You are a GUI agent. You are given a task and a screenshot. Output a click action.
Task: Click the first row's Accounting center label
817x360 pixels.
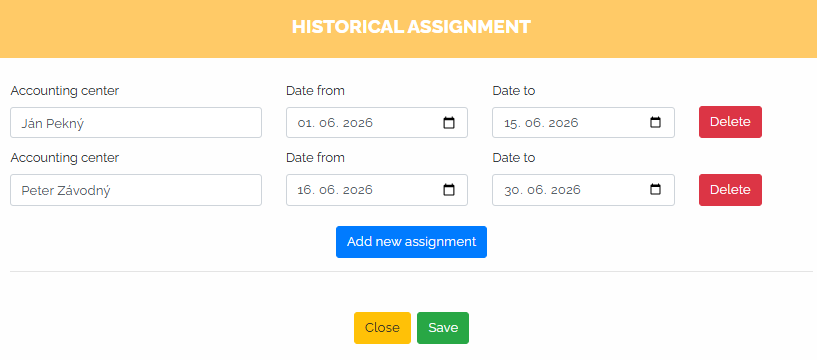[65, 91]
